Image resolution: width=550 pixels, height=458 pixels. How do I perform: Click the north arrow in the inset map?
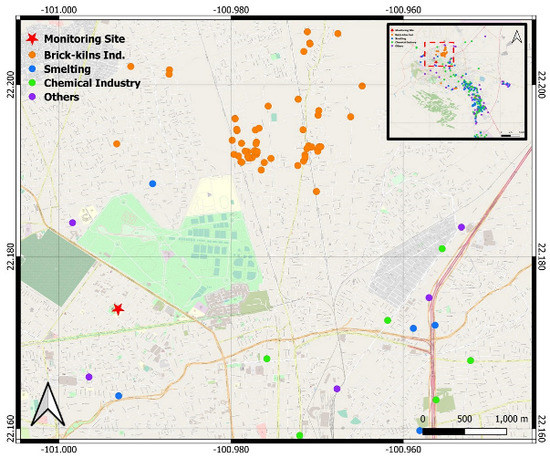(x=517, y=37)
